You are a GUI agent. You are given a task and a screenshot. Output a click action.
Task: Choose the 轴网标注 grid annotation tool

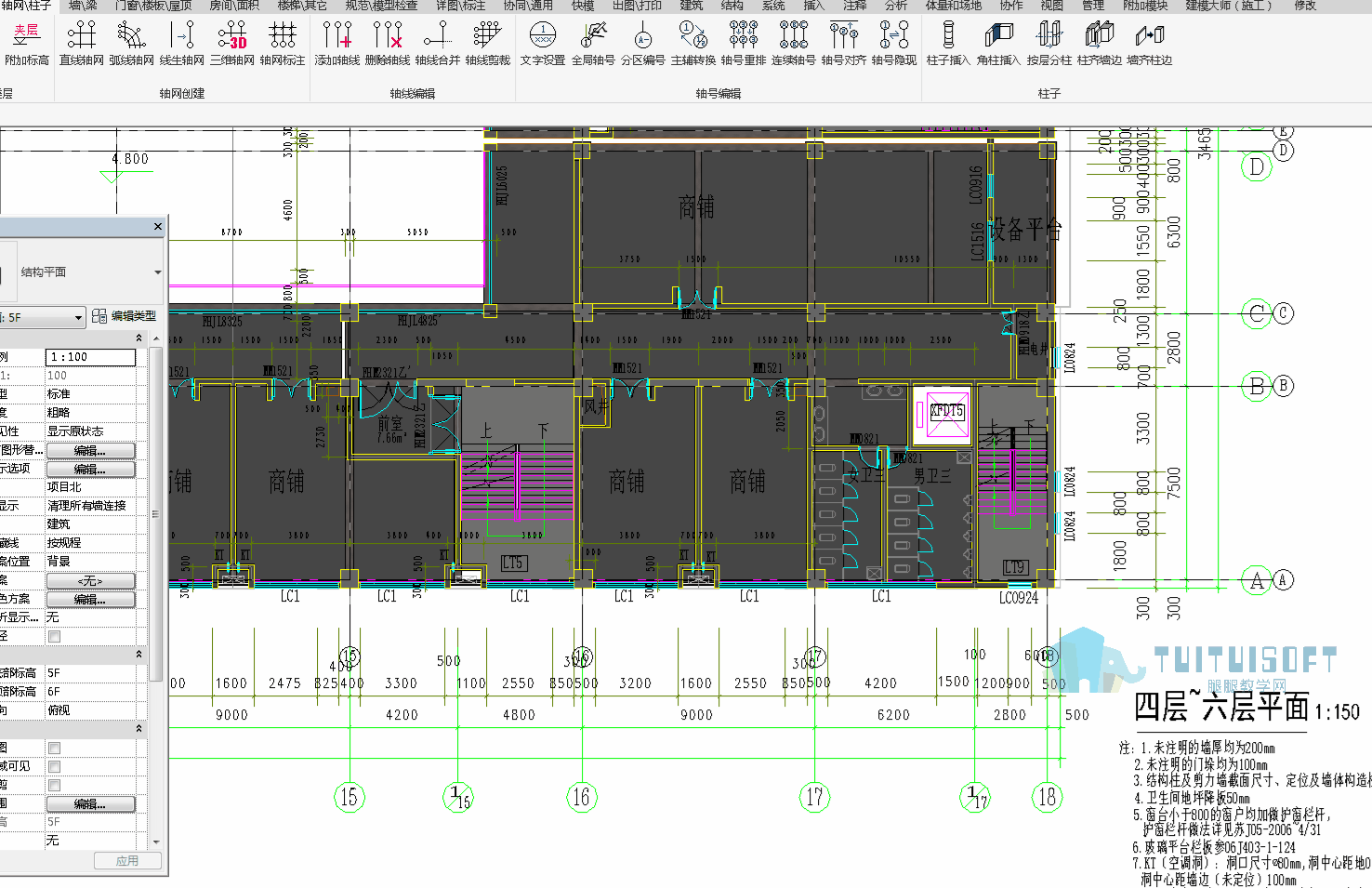[282, 43]
